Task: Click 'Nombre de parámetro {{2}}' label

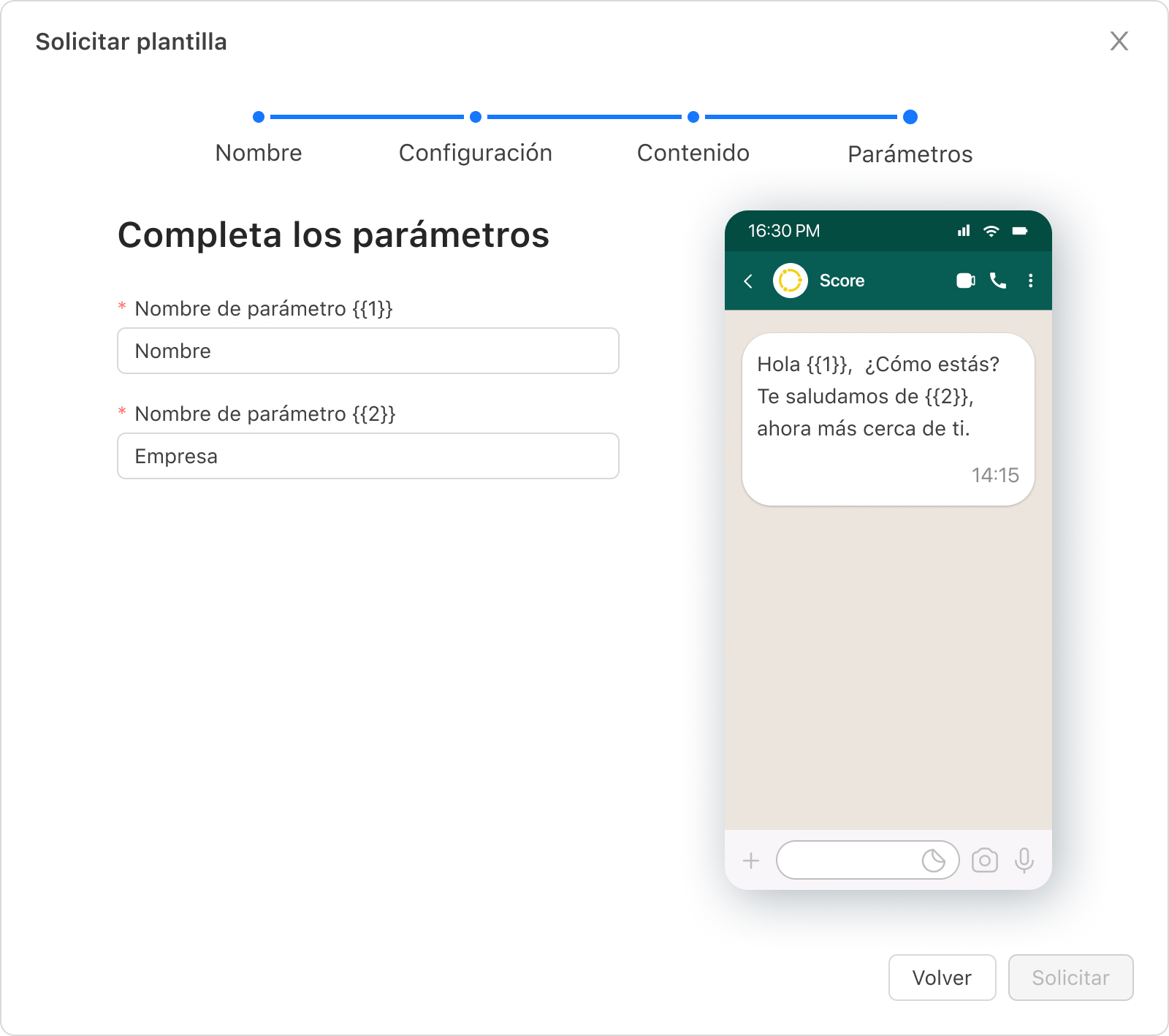Action: point(265,414)
